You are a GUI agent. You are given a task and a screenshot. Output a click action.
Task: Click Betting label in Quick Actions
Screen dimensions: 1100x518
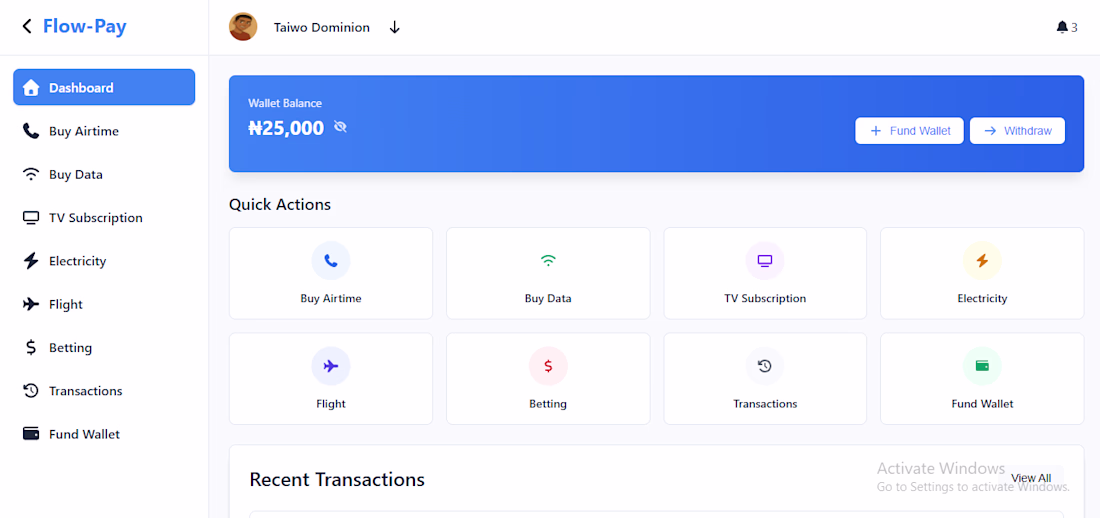[x=548, y=404]
